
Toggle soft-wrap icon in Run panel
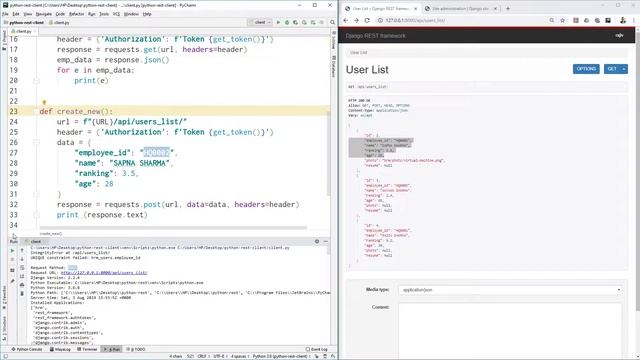point(22,268)
